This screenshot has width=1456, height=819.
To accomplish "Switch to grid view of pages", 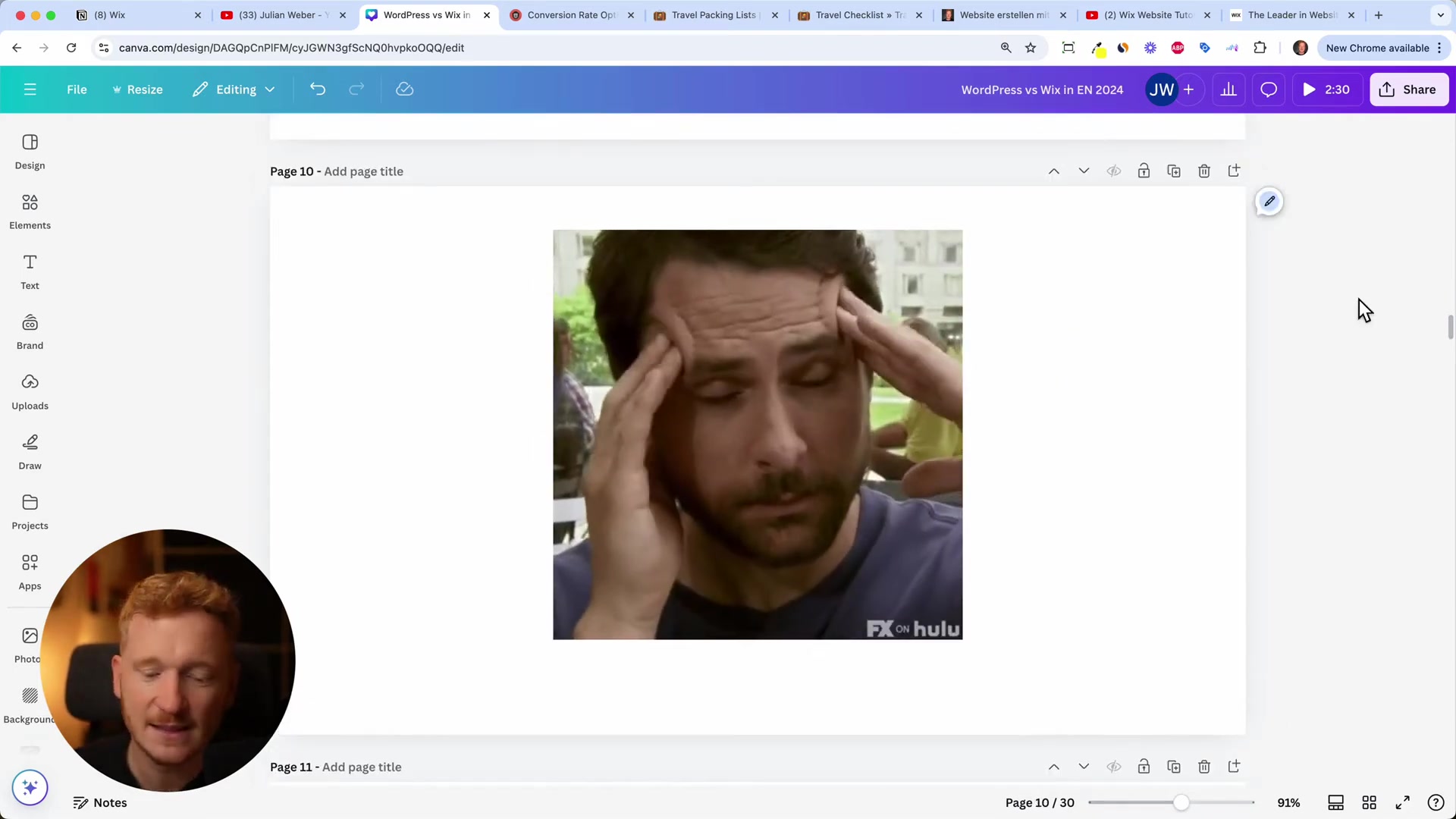I will pos(1369,802).
